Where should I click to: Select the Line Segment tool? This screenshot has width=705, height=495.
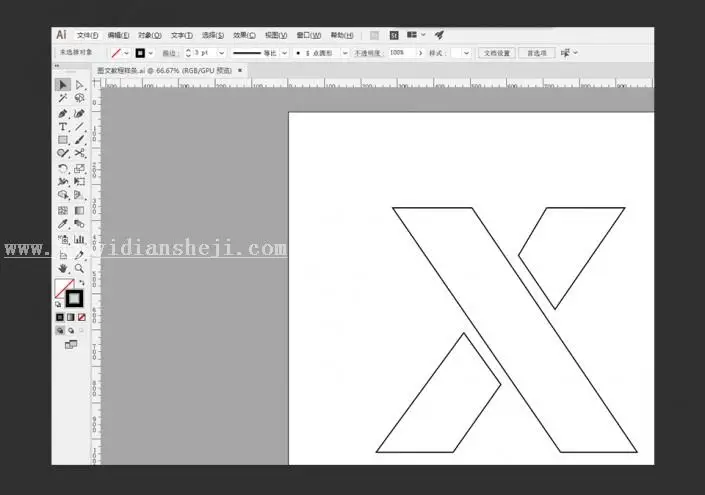click(80, 127)
